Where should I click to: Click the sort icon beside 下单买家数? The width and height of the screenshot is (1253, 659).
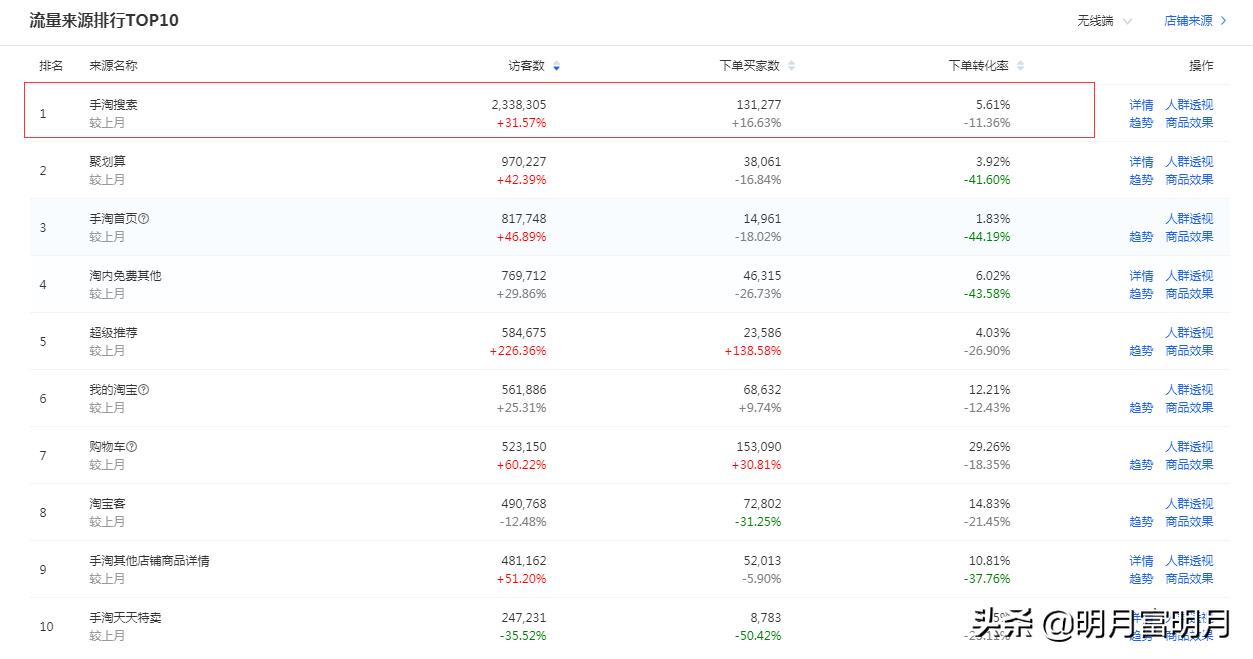[791, 66]
